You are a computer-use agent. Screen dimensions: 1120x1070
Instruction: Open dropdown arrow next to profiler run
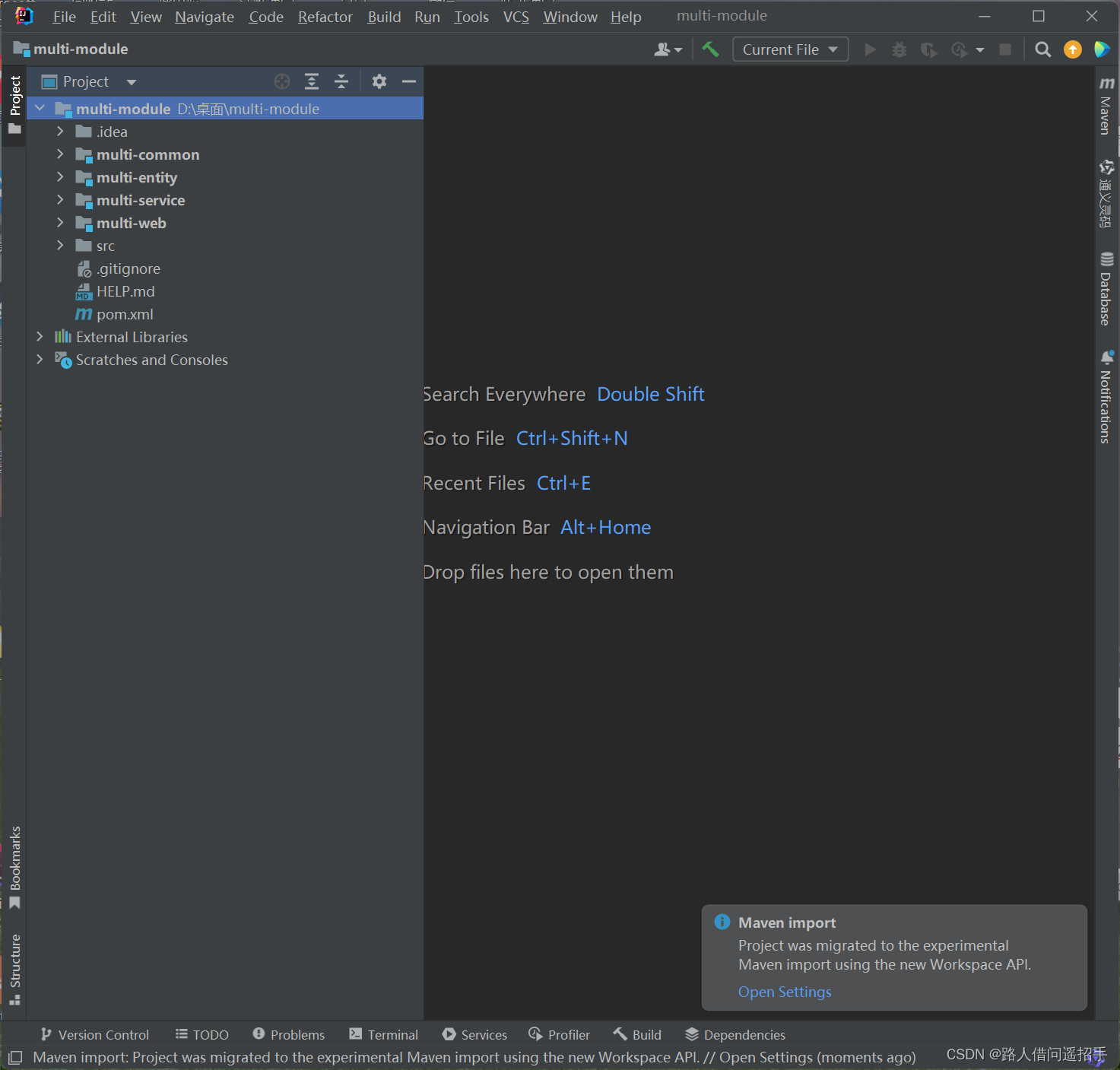point(980,50)
